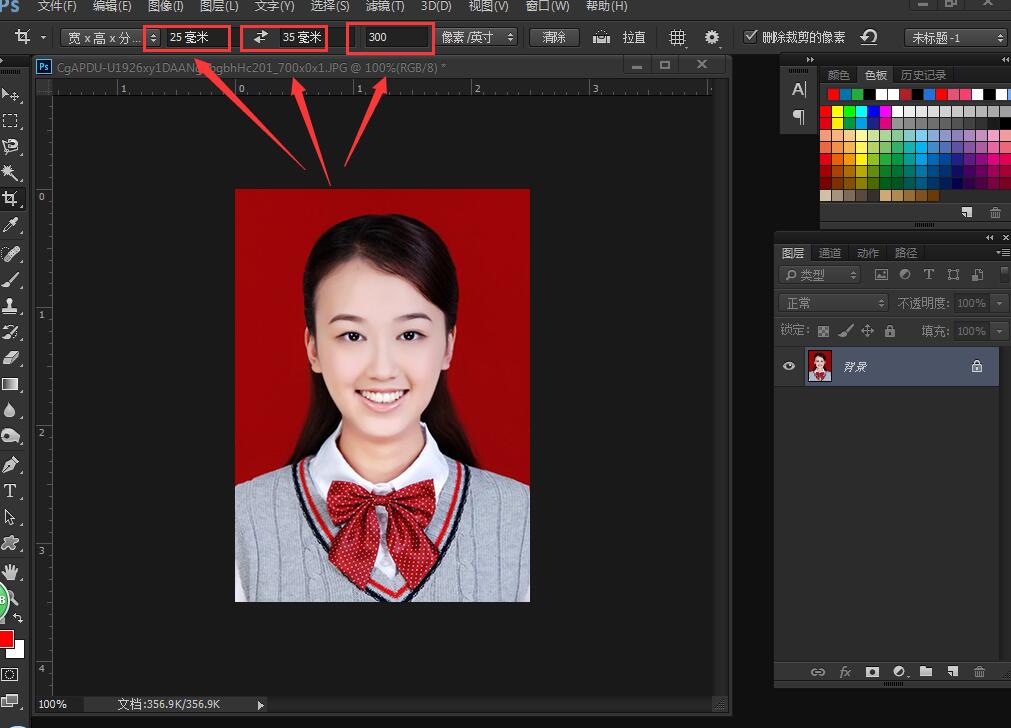Open crop overlay grid options
Screen dimensions: 1011x728
(x=678, y=38)
